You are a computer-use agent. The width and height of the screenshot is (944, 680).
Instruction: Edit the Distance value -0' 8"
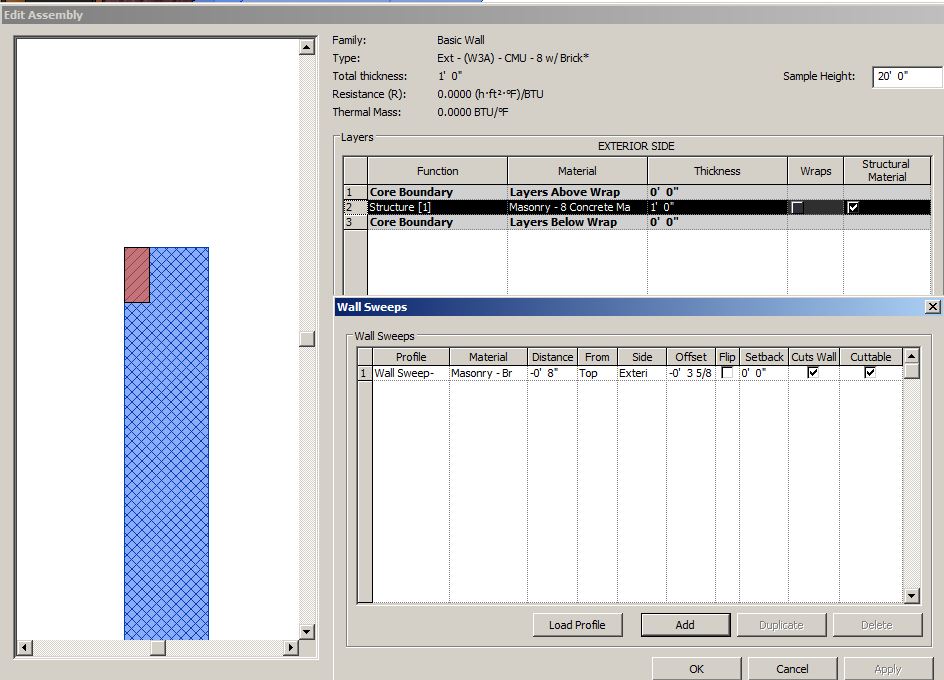point(552,373)
